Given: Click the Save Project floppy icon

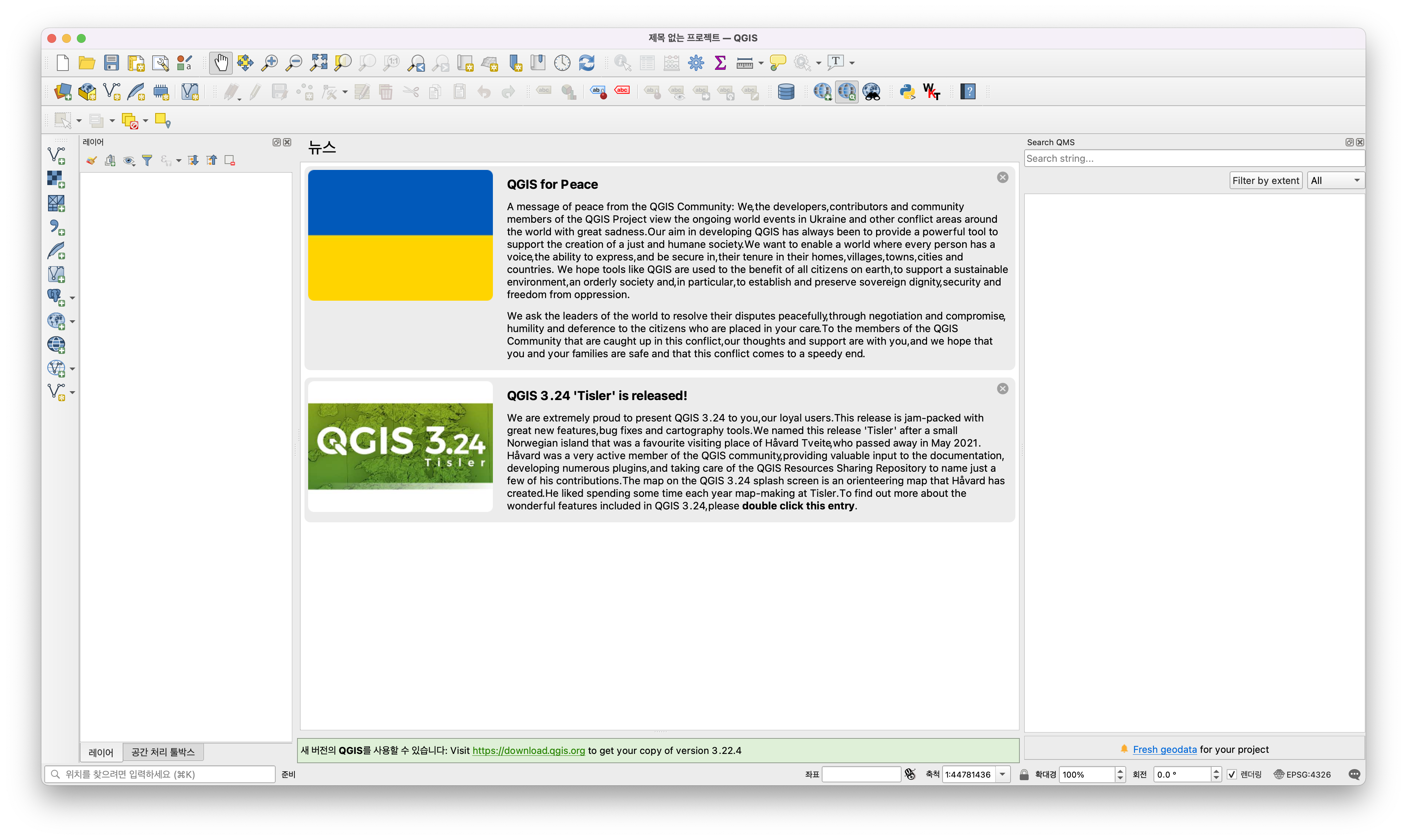Looking at the screenshot, I should [x=112, y=62].
